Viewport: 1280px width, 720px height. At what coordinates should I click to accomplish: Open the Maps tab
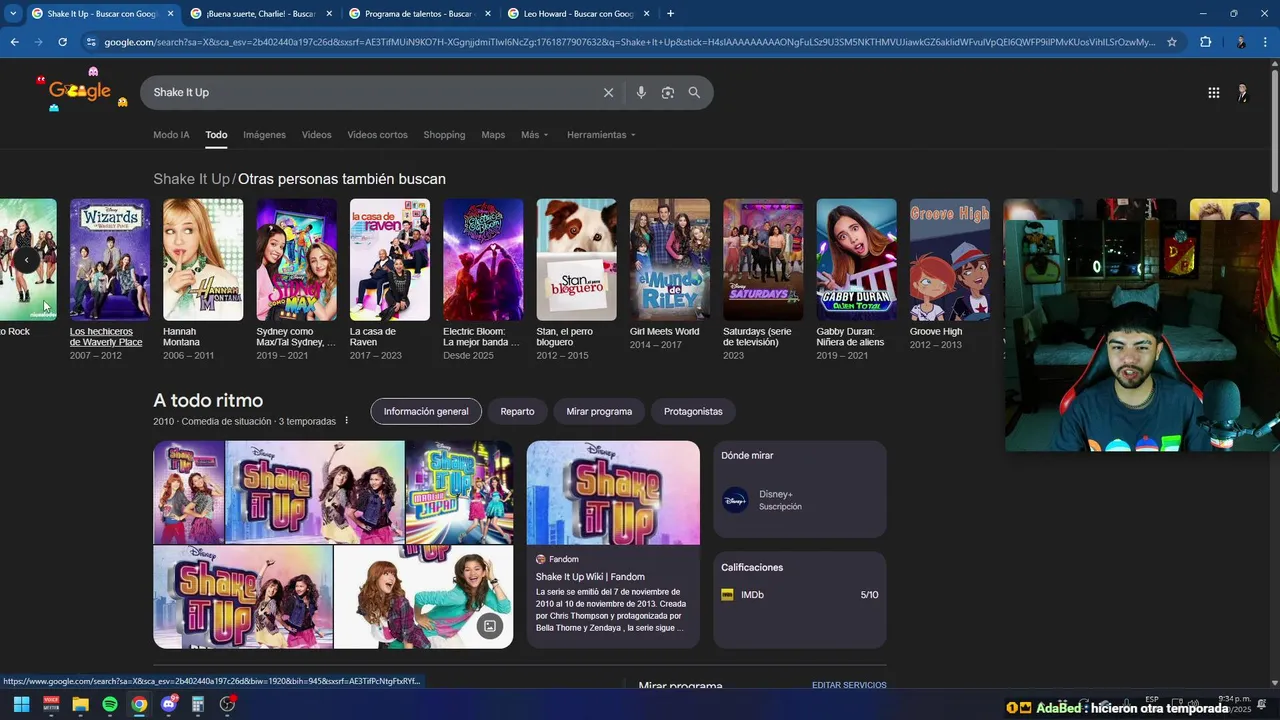pos(493,135)
